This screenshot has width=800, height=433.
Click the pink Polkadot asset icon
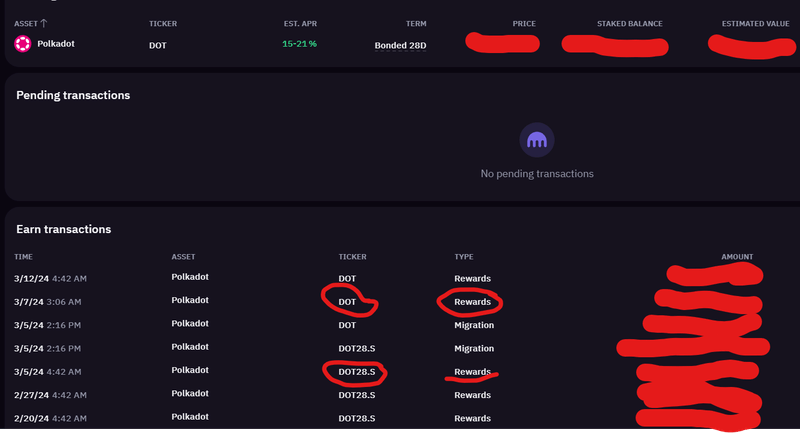pyautogui.click(x=23, y=44)
